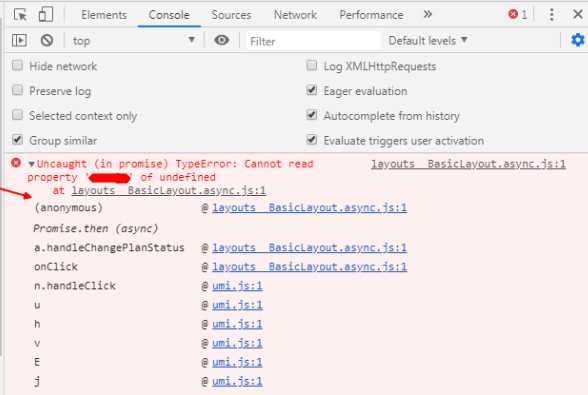Enable Hide network checkbox
The width and height of the screenshot is (588, 395).
[x=17, y=66]
